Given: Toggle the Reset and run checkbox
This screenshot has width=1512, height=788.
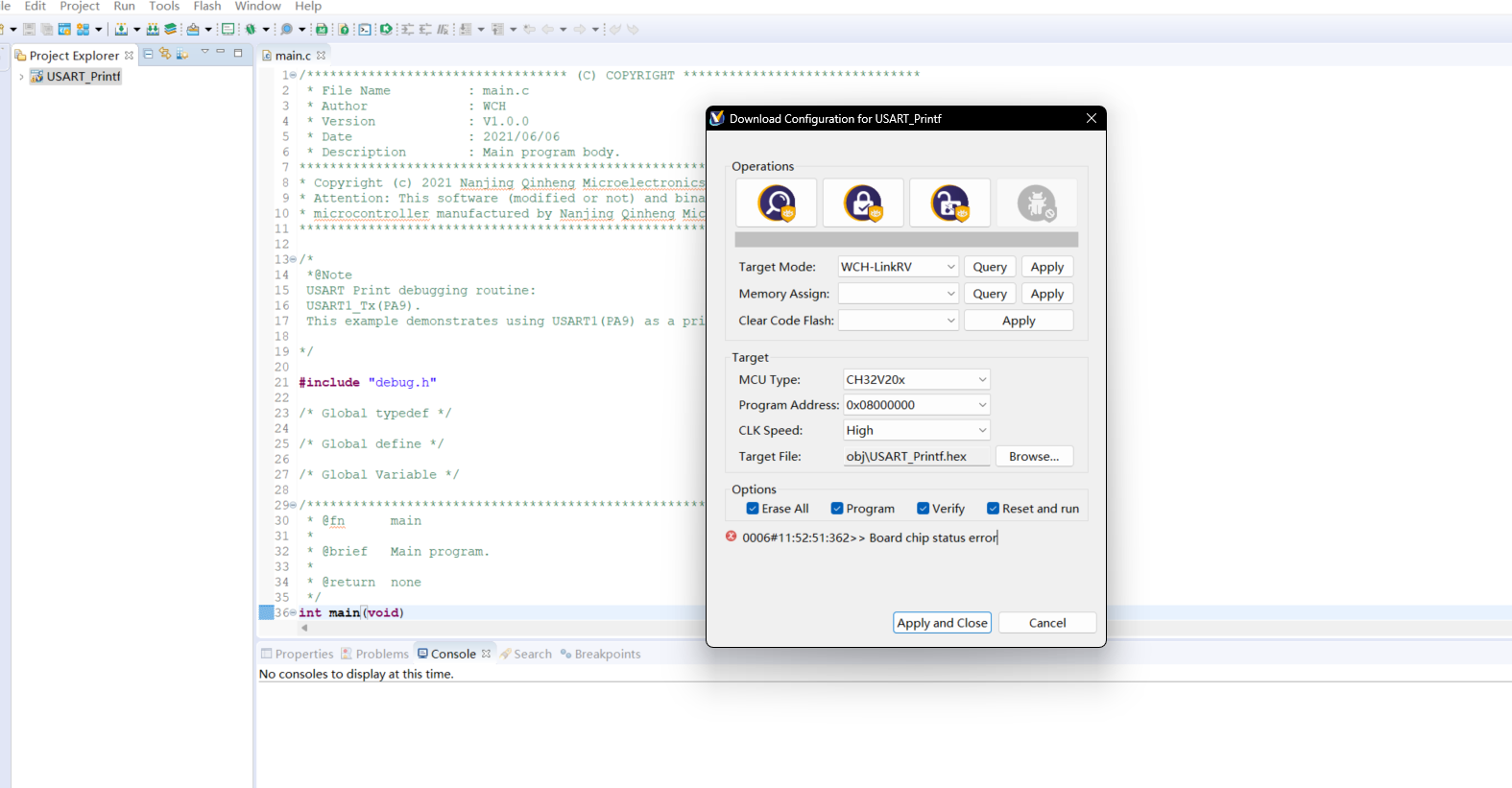Looking at the screenshot, I should point(993,509).
